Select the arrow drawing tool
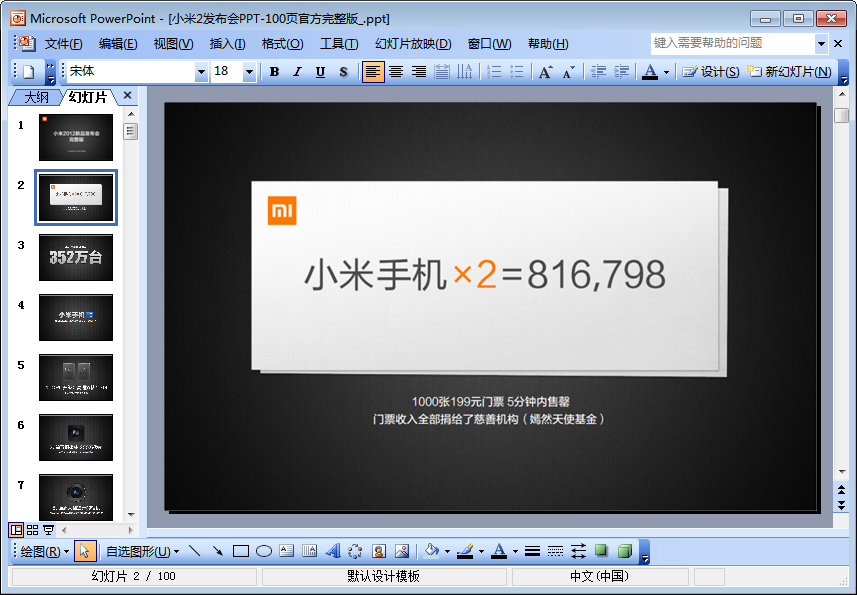The width and height of the screenshot is (857, 595). point(218,551)
